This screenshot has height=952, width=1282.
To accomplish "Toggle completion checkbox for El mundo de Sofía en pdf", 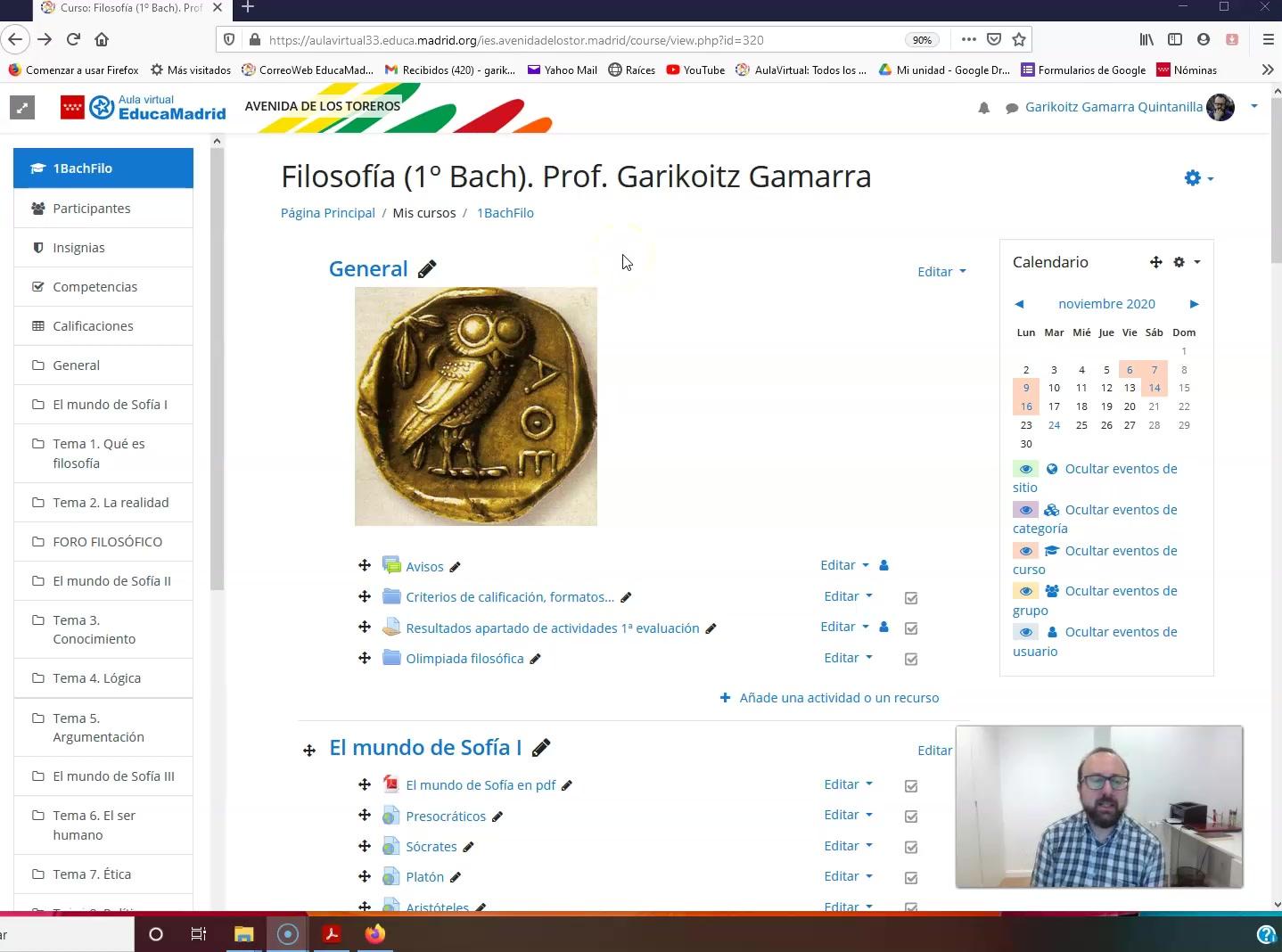I will (911, 786).
